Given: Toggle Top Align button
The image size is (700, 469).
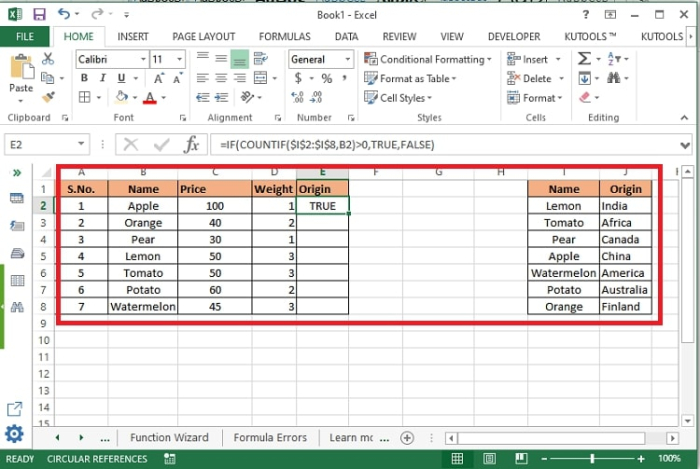Looking at the screenshot, I should pyautogui.click(x=203, y=57).
